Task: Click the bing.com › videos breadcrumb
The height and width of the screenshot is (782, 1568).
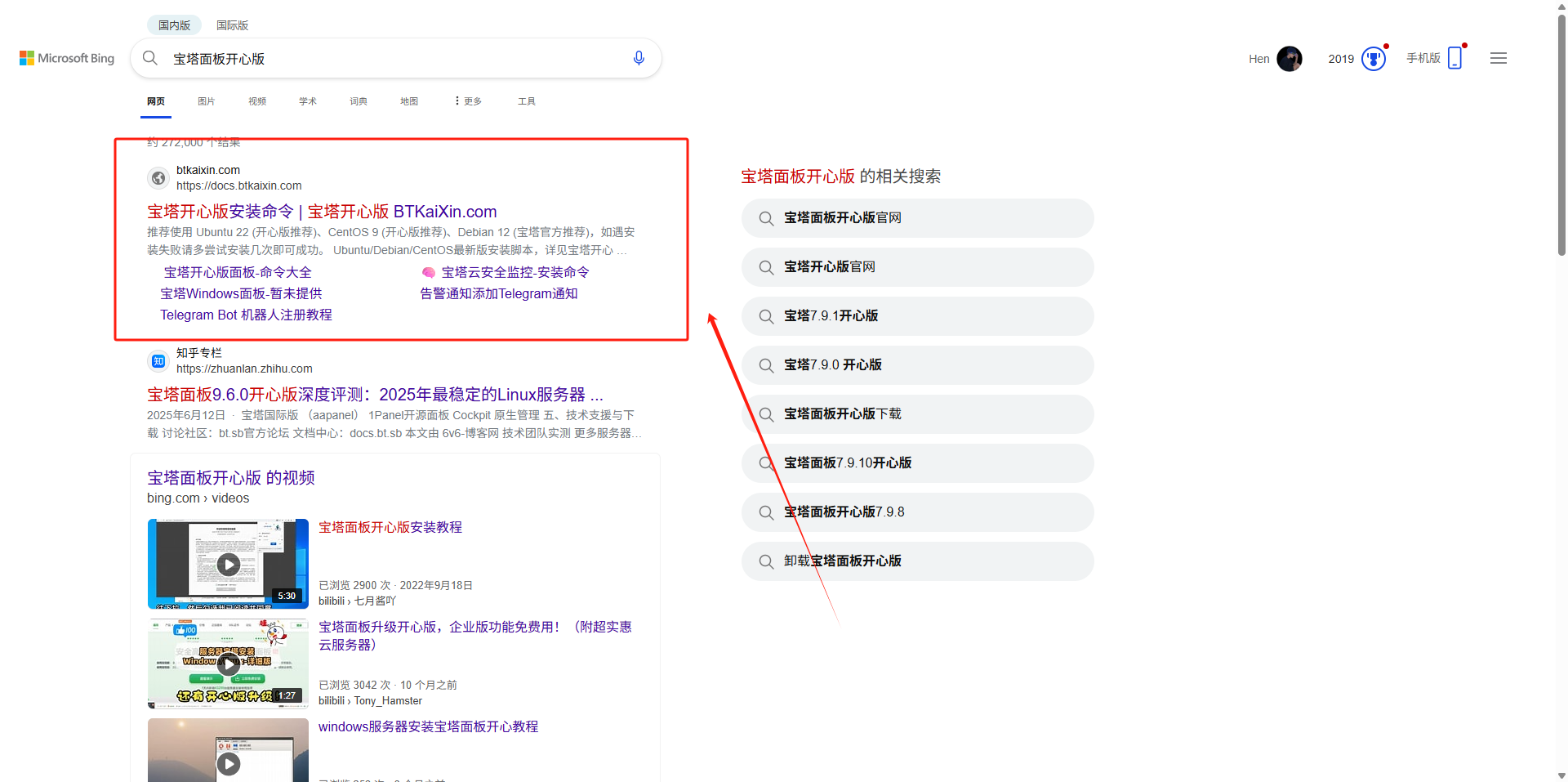Action: pyautogui.click(x=198, y=498)
